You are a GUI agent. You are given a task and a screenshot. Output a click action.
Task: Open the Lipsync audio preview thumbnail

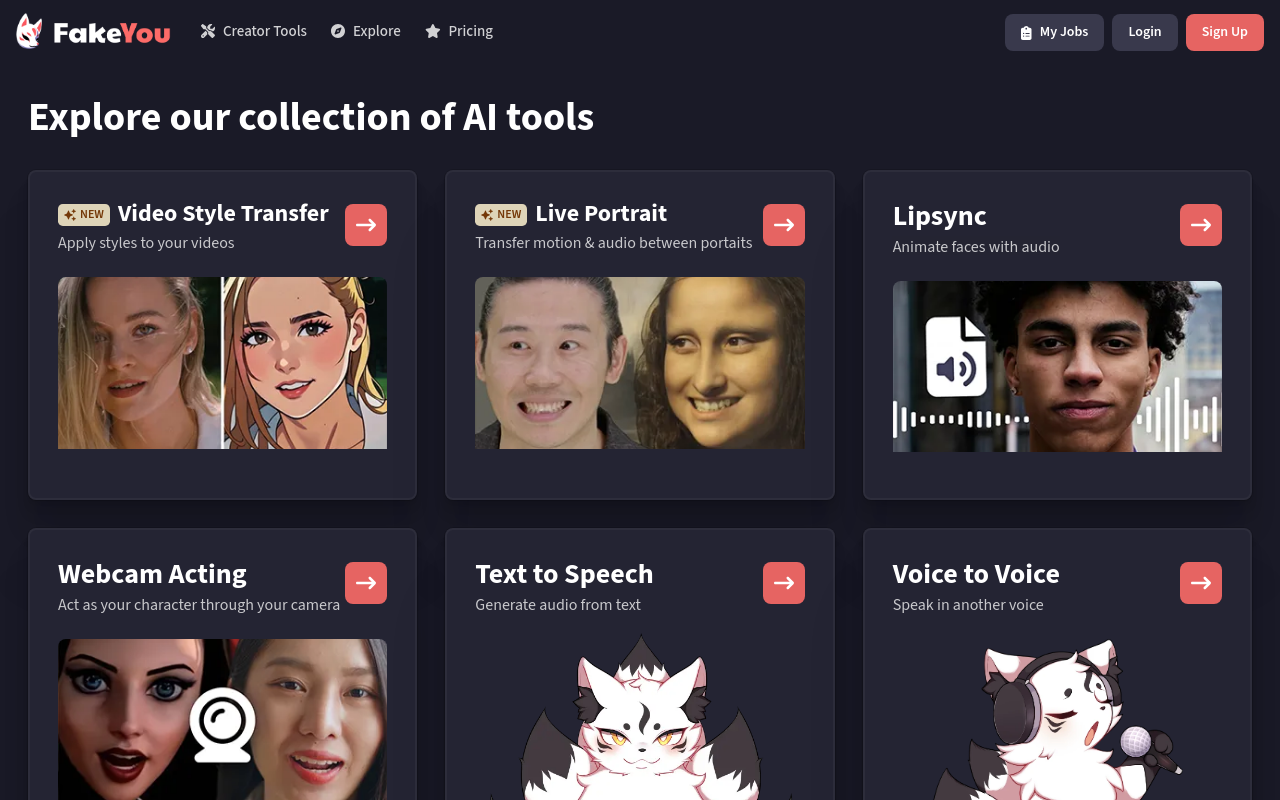click(x=1057, y=366)
